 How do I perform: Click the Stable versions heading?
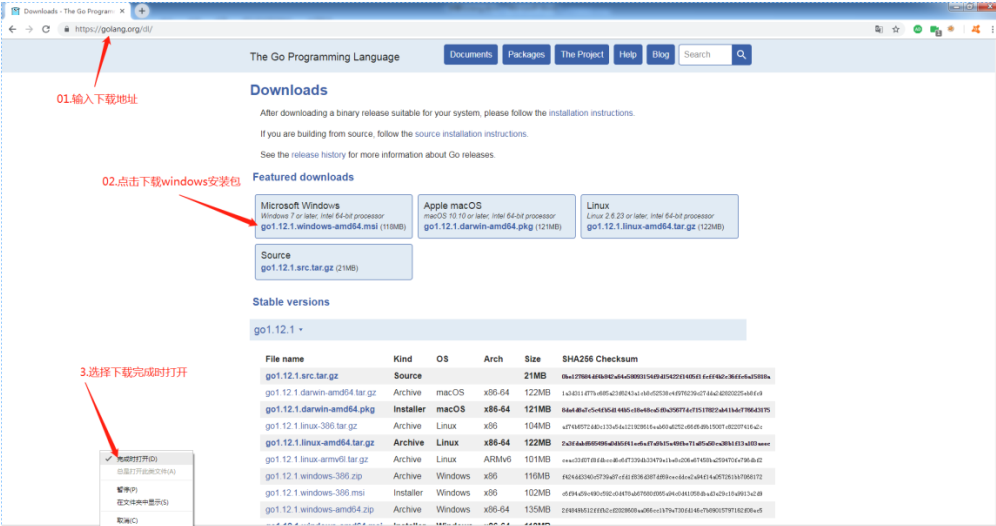291,302
